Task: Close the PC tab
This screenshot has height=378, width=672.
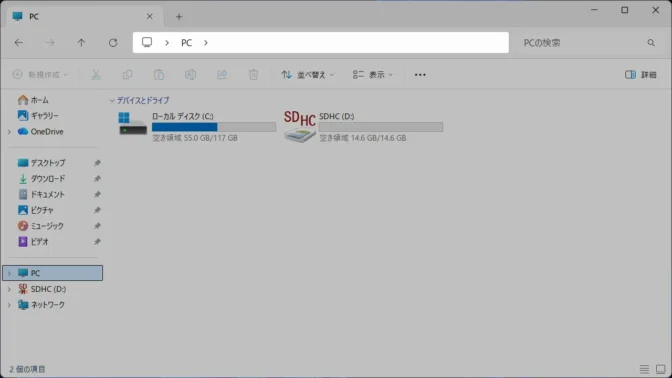Action: click(150, 16)
